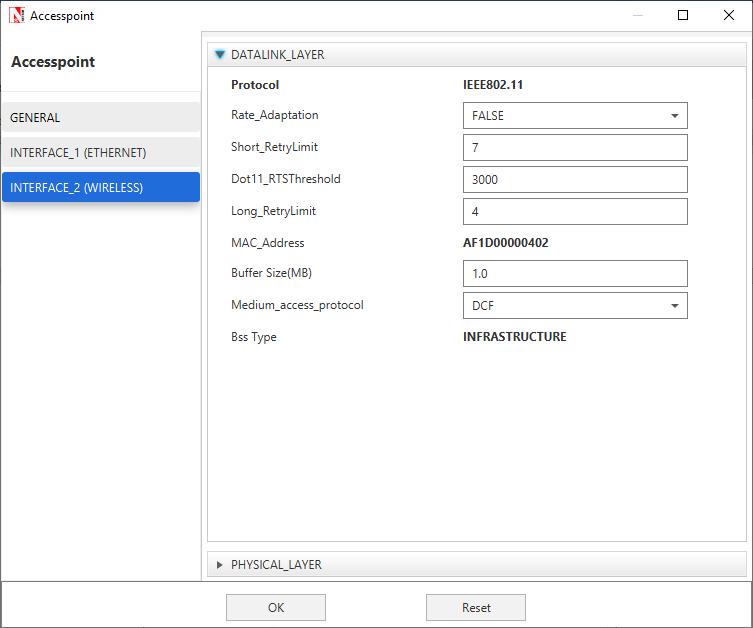Click the Short_RetryLimit input field
The height and width of the screenshot is (628, 753).
pos(575,148)
